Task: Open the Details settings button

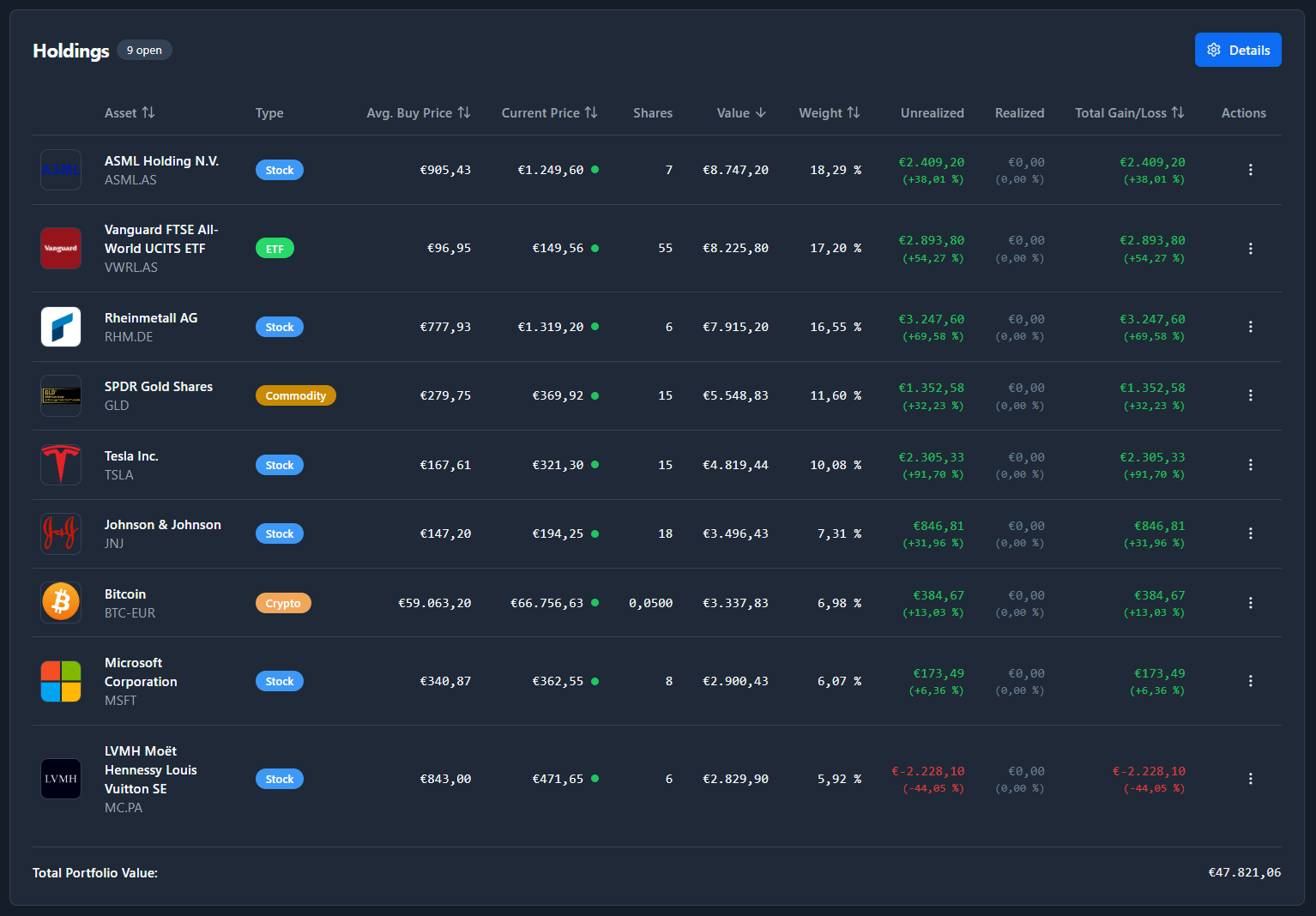Action: (x=1238, y=50)
